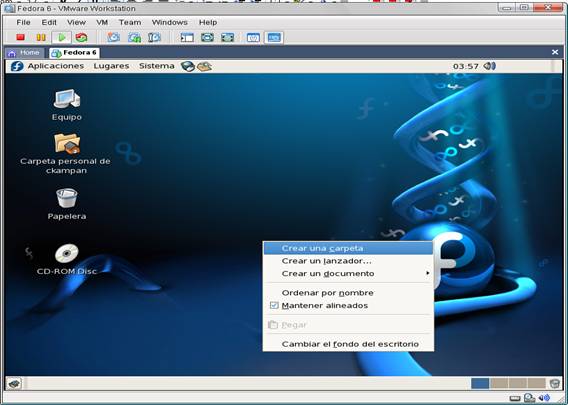Switch to the third workspace in switcher

coord(518,383)
